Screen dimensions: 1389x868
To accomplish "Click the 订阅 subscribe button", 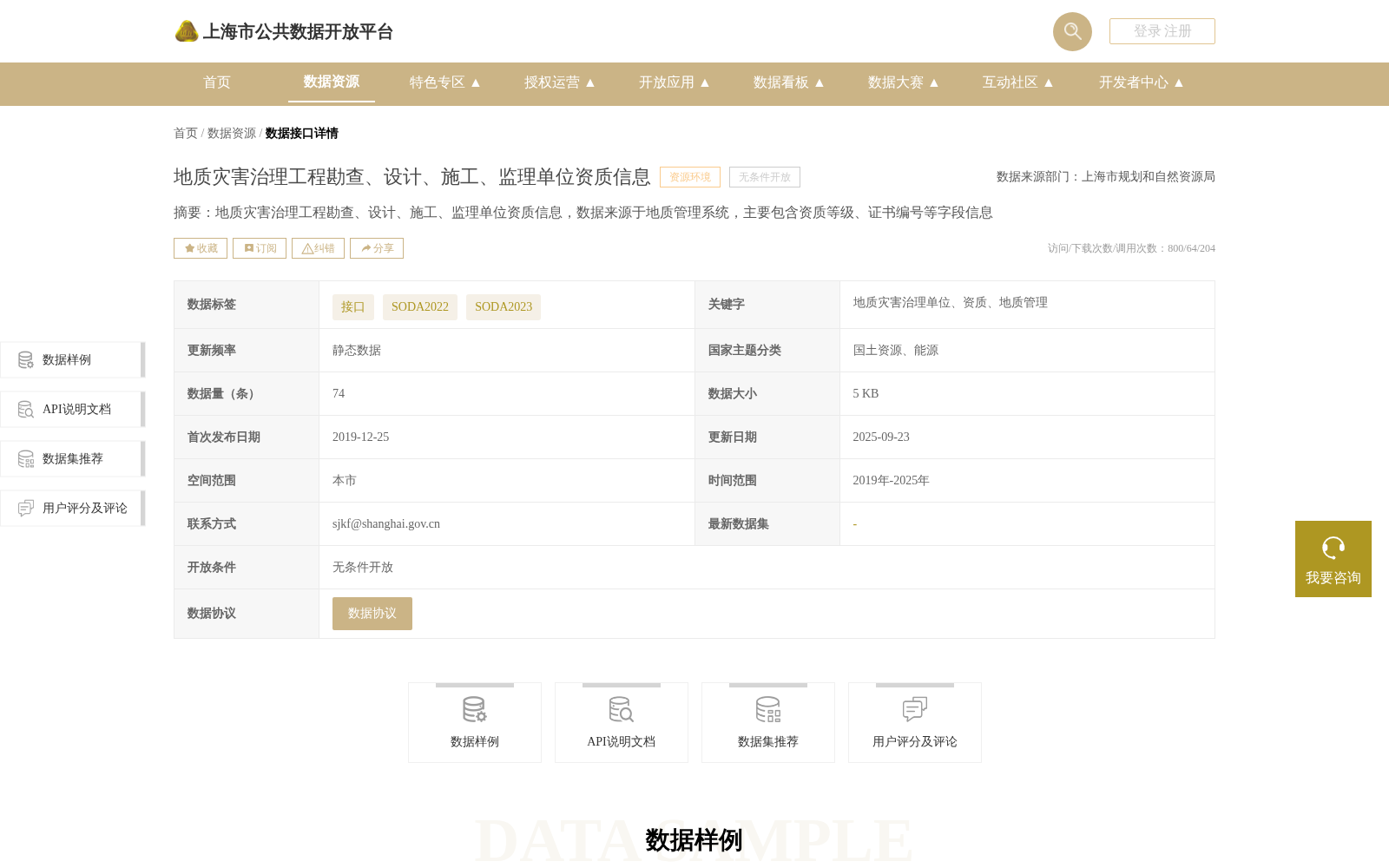I will click(x=260, y=248).
